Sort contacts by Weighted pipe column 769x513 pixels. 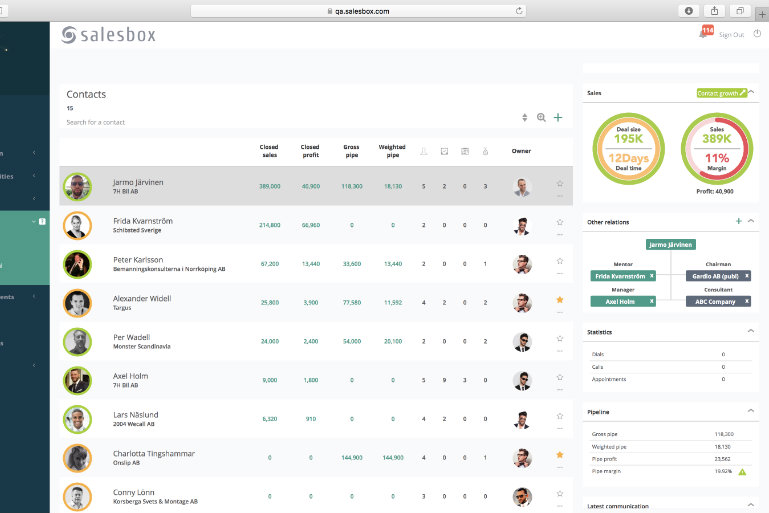click(x=392, y=151)
